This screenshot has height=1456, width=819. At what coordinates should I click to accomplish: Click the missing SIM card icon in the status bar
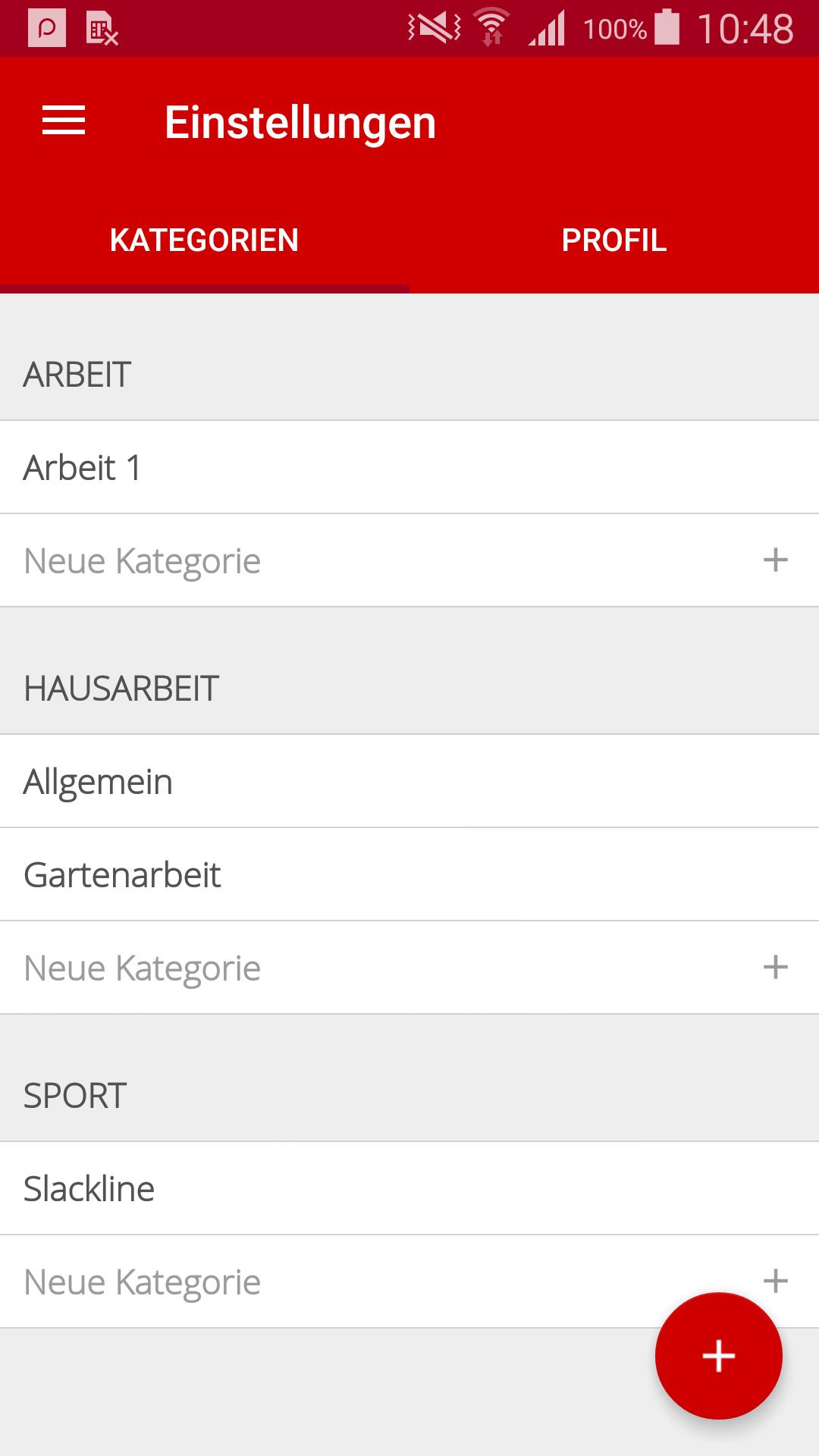(x=102, y=29)
